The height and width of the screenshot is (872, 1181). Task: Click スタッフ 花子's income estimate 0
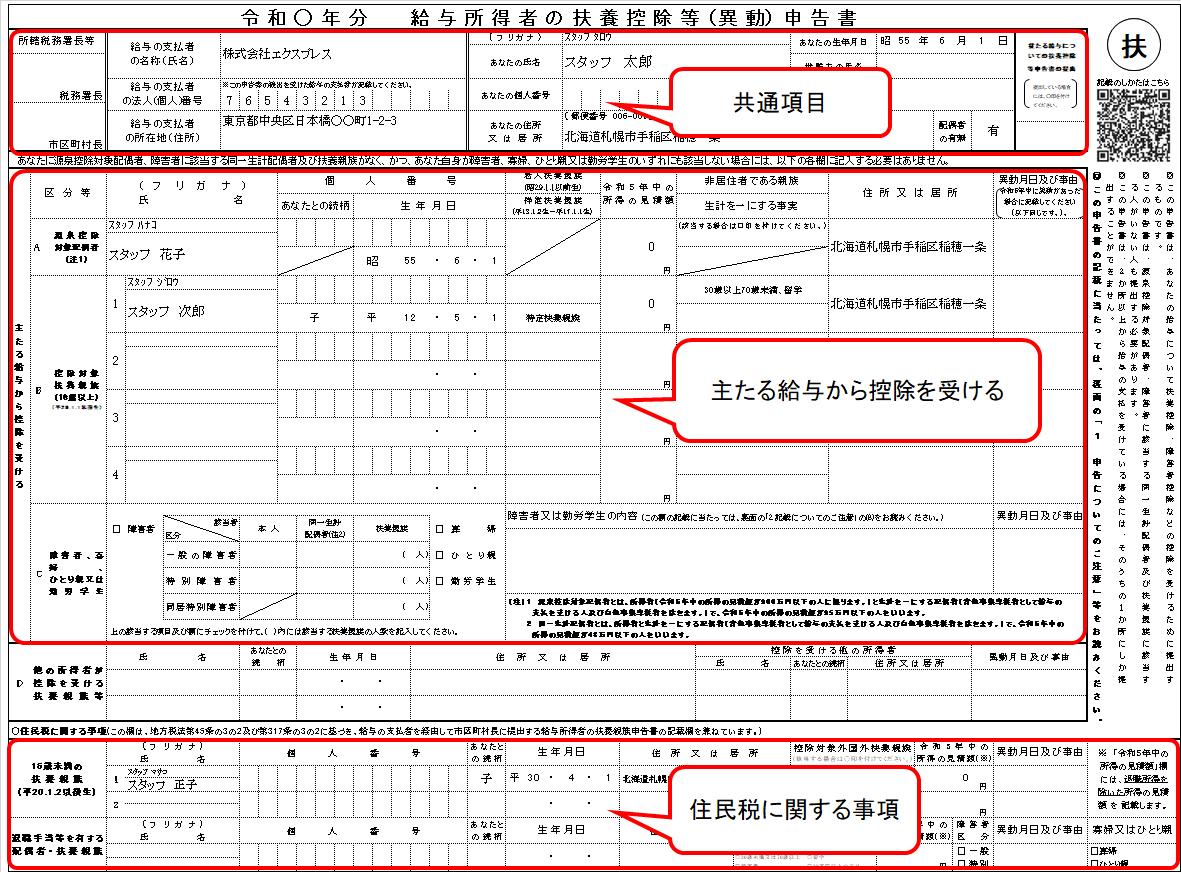(652, 247)
